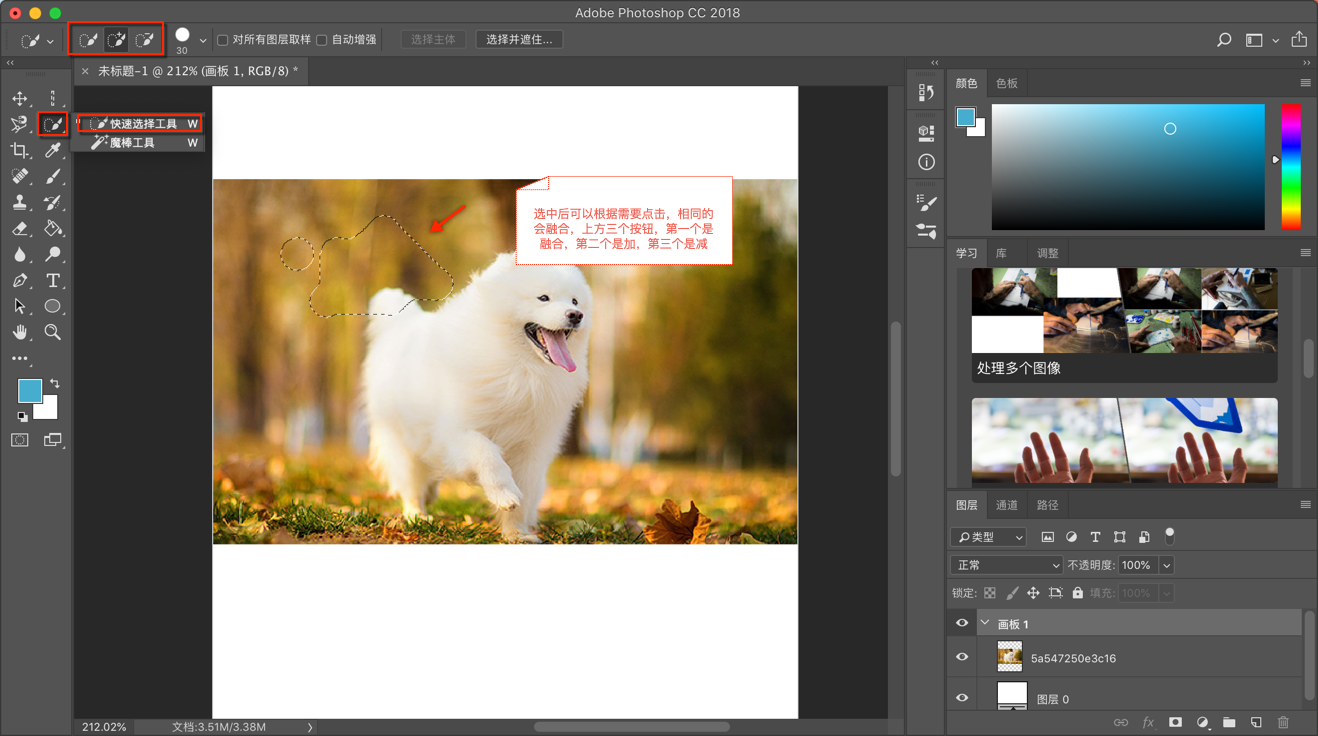Hide the 5a547250e3c16 layer

962,657
